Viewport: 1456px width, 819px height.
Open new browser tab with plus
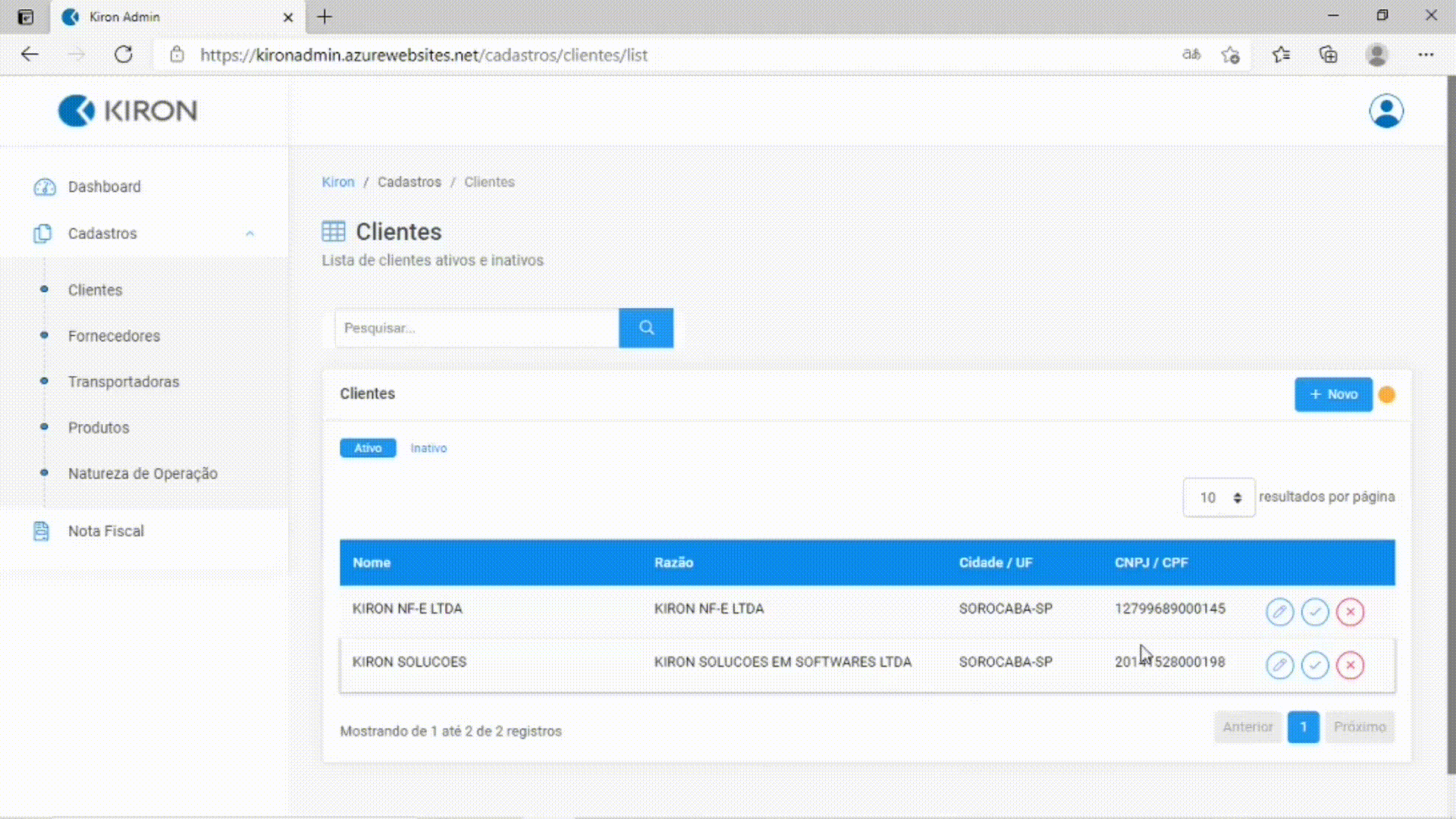click(325, 17)
